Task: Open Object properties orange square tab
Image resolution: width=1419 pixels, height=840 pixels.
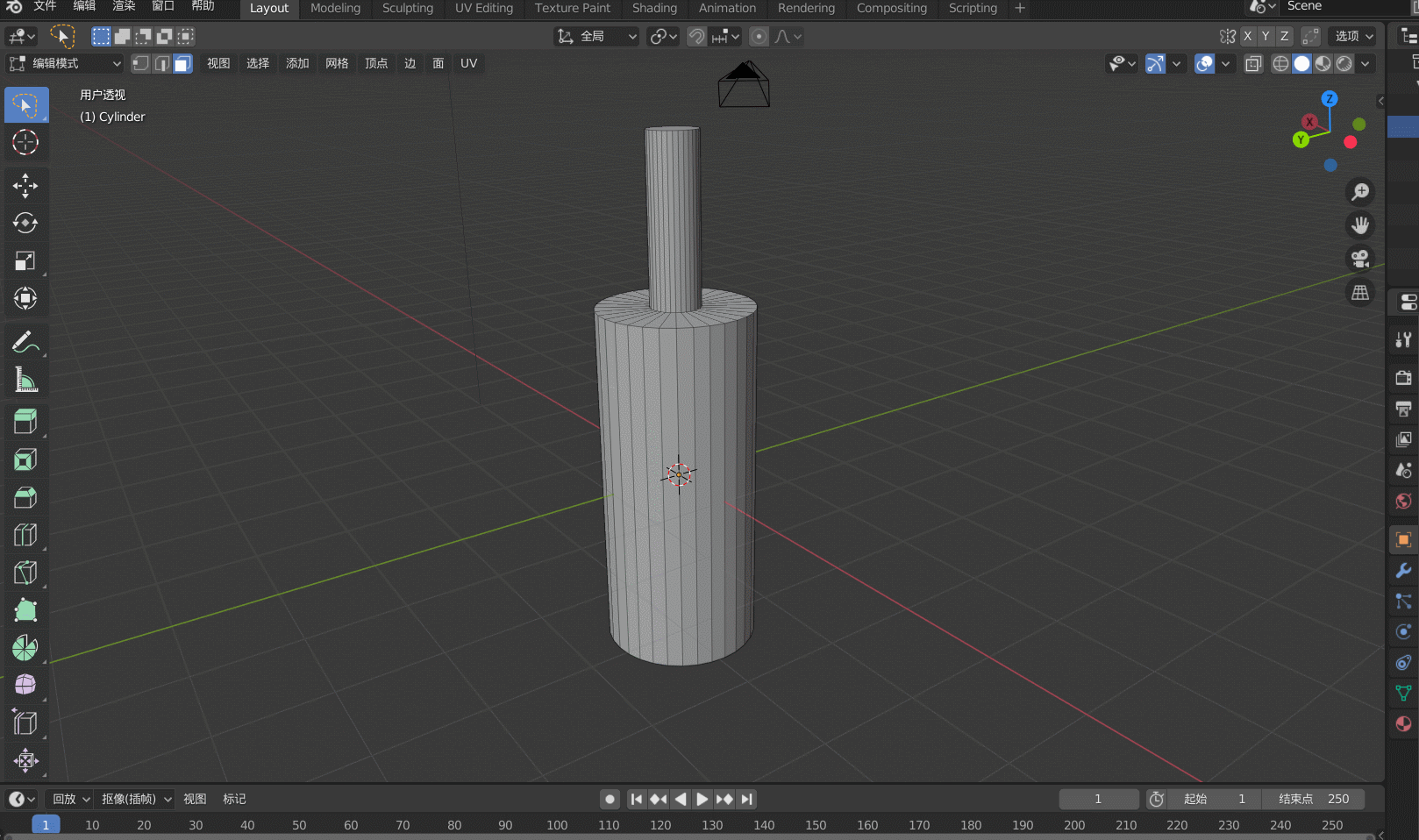Action: click(1403, 540)
